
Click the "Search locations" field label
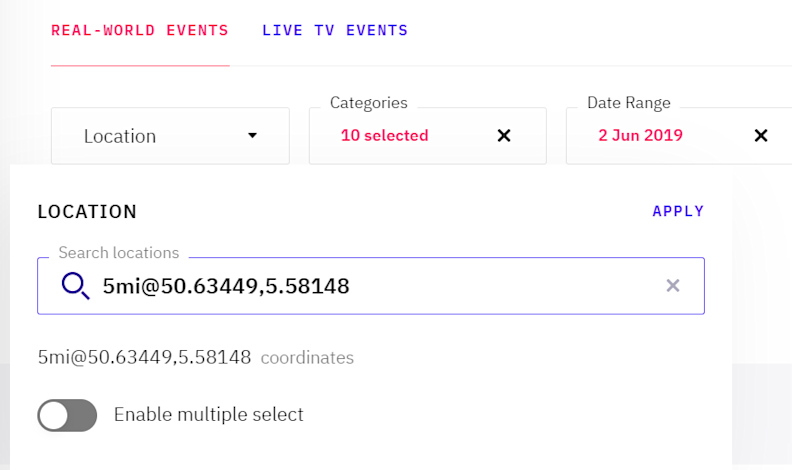pyautogui.click(x=119, y=253)
